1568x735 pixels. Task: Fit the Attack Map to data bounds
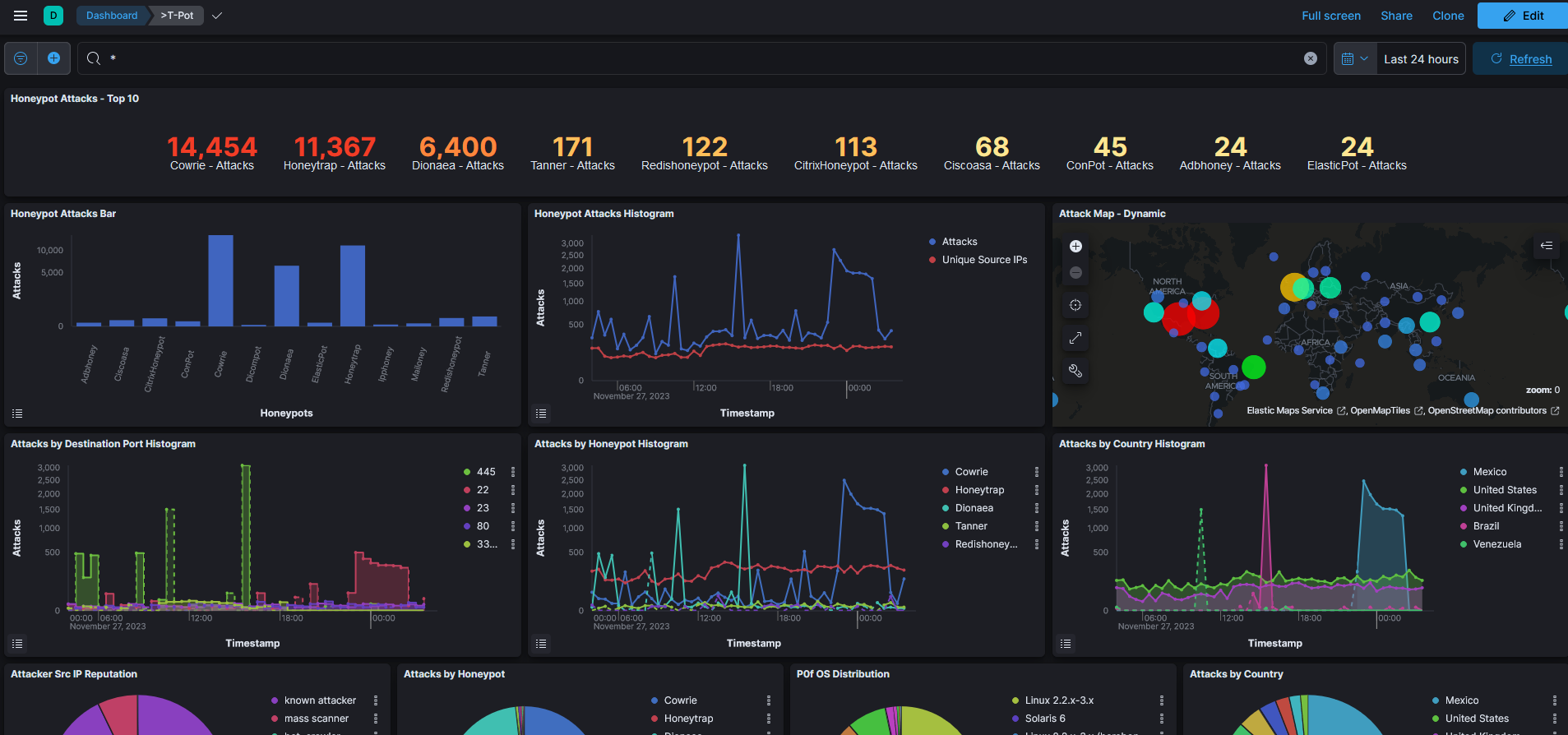click(x=1075, y=305)
